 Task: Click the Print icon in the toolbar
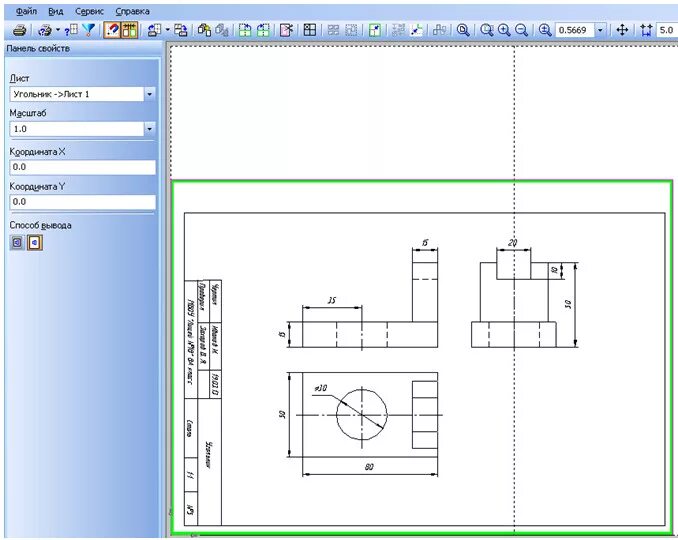[19, 30]
